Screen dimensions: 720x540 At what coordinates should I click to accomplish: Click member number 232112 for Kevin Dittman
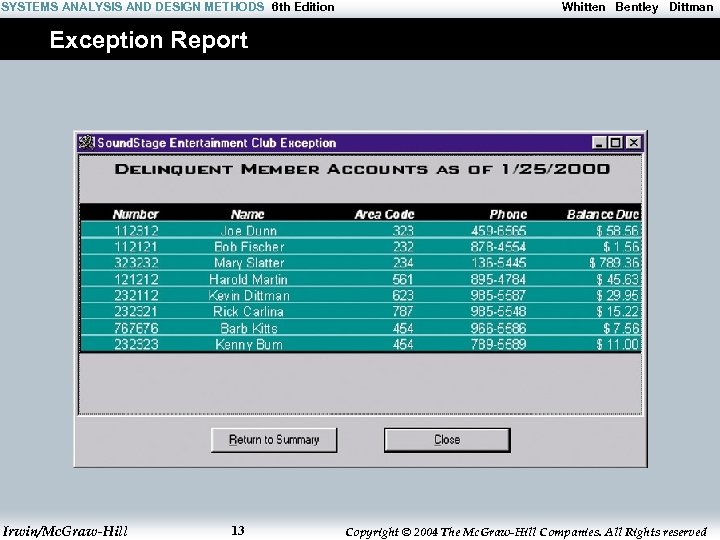point(136,295)
